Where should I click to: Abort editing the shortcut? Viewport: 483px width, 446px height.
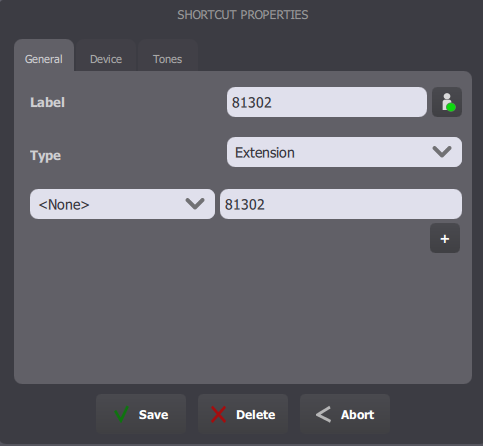pos(345,414)
